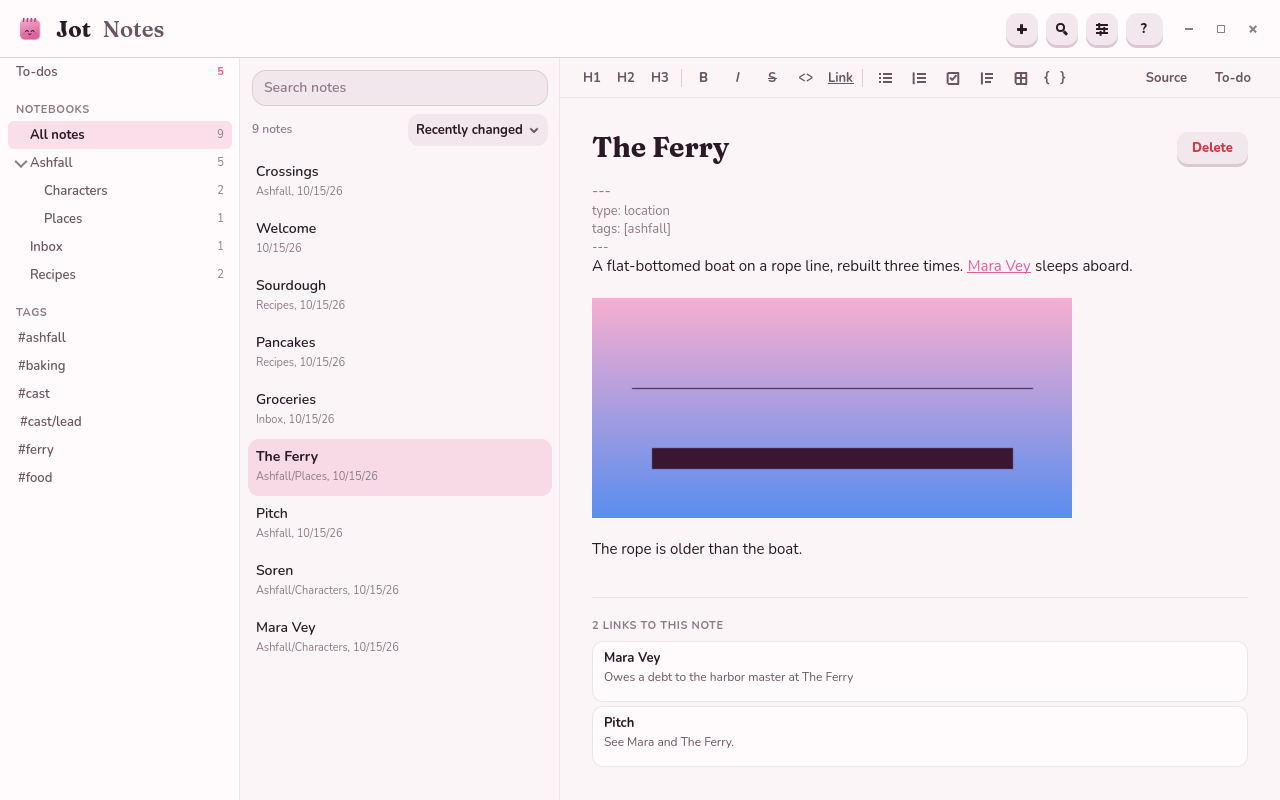The height and width of the screenshot is (800, 1280).
Task: Click the Link toolbar button
Action: click(x=841, y=78)
